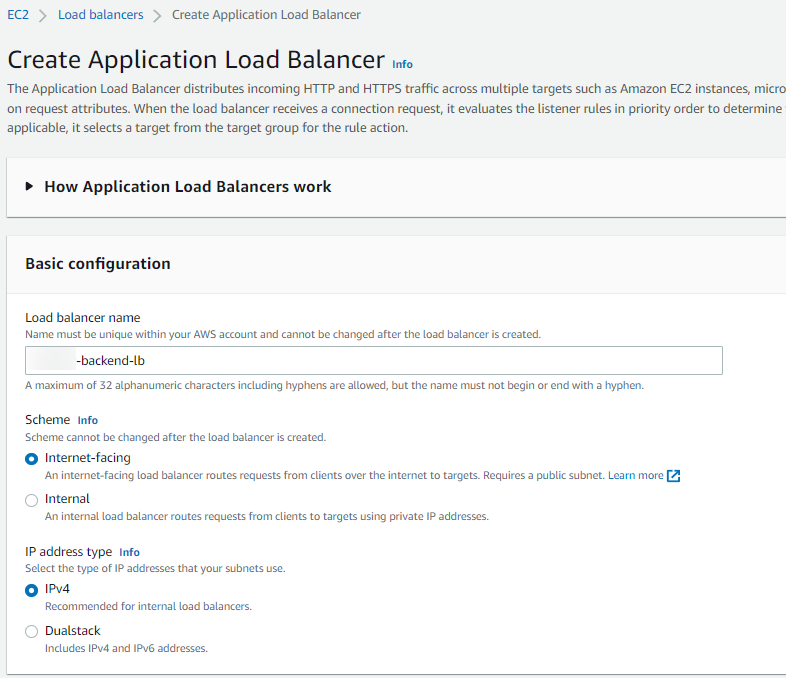
Task: Open Info link next to page title
Action: pos(402,64)
